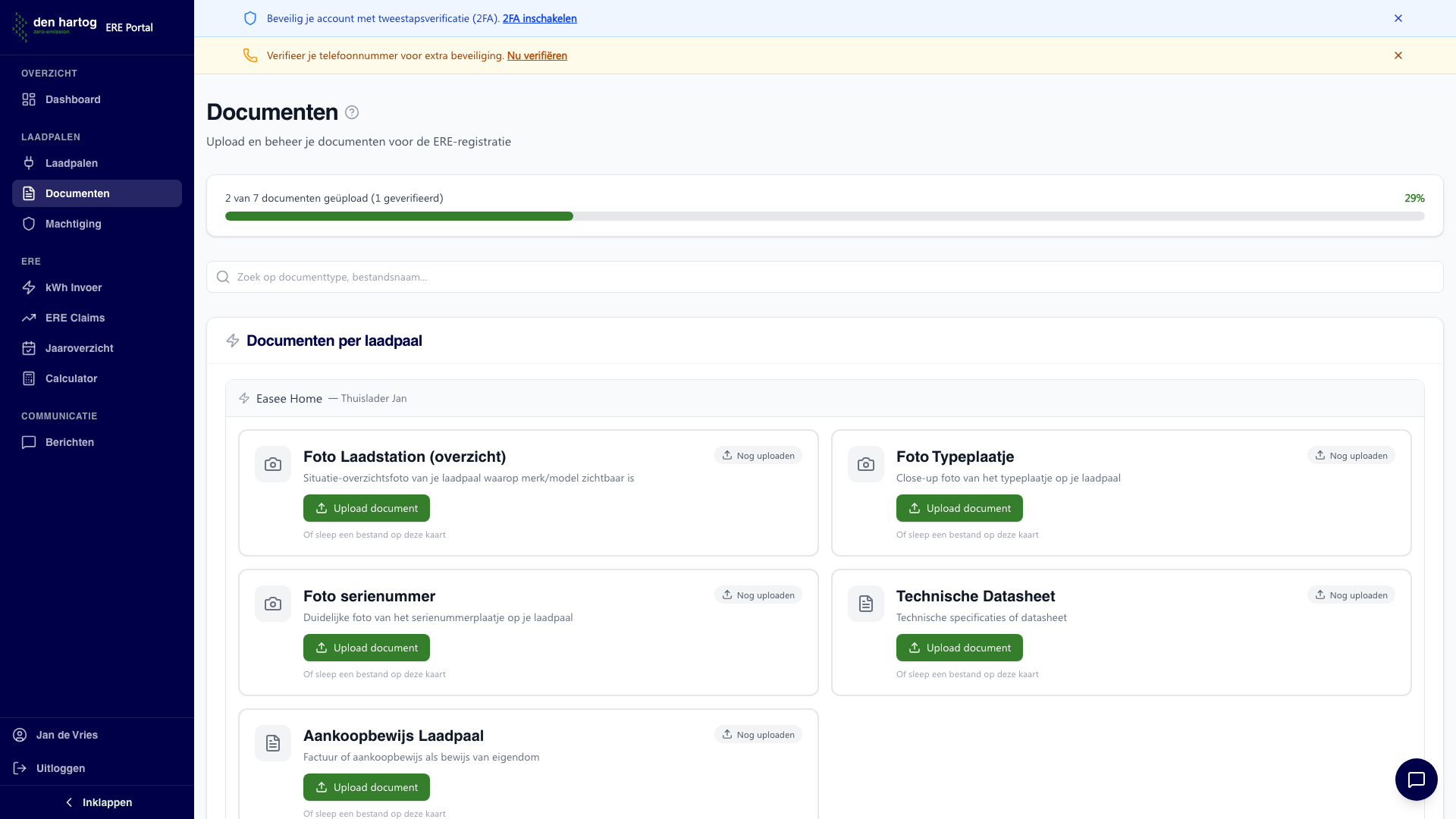Follow the 2FA inschakelen link
Viewport: 1456px width, 819px height.
point(539,18)
